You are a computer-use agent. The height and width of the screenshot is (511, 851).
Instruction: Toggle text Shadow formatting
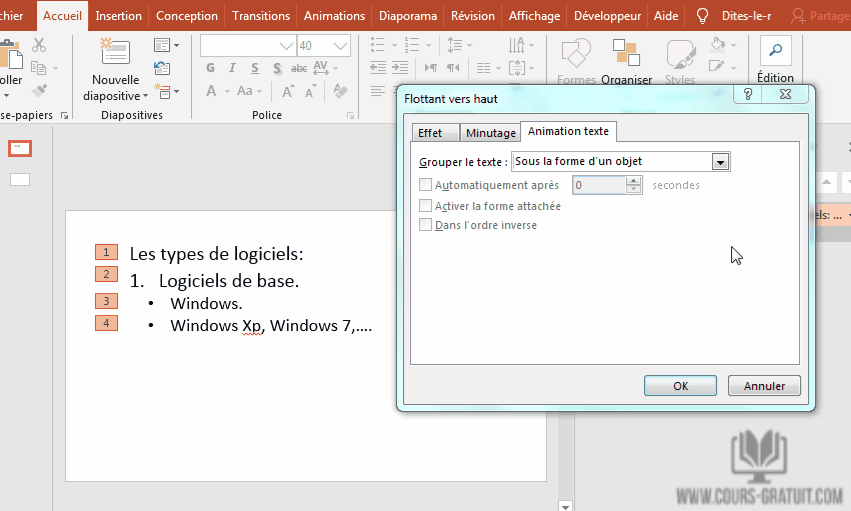click(277, 68)
